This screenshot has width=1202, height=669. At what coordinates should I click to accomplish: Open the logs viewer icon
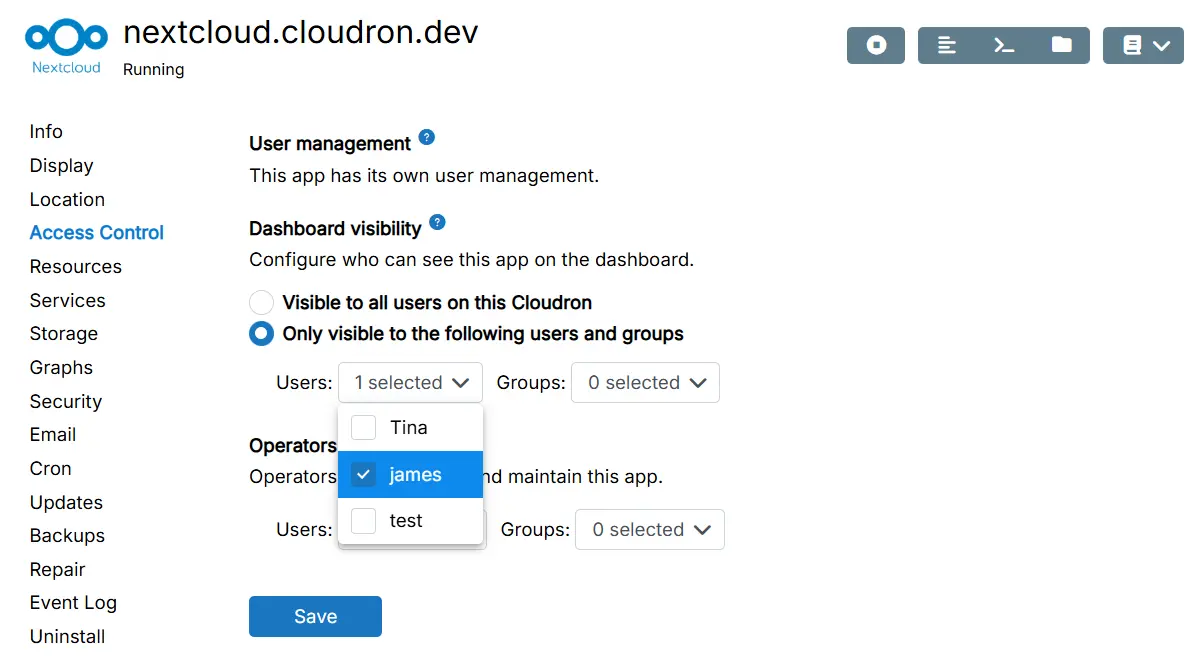946,45
